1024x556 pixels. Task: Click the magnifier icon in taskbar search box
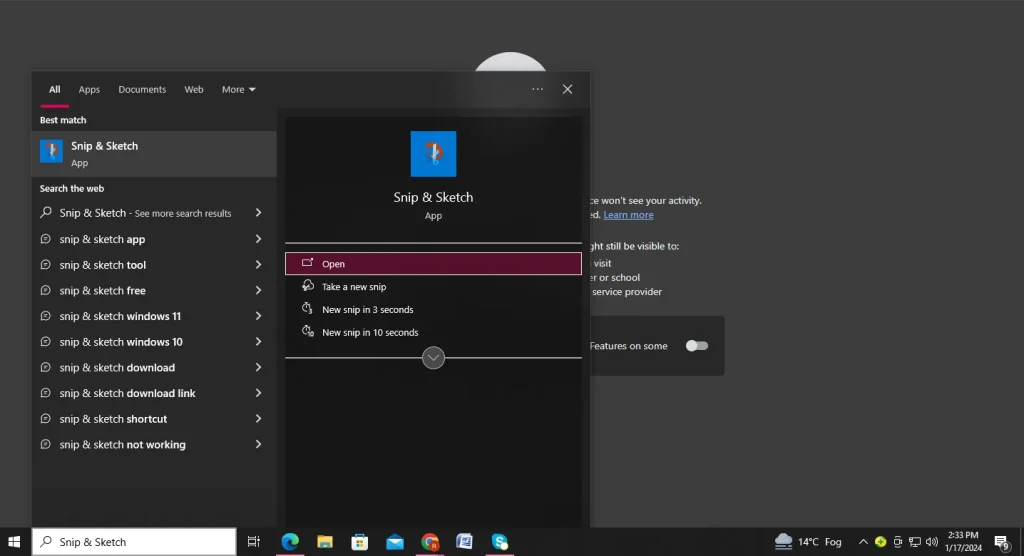point(46,542)
